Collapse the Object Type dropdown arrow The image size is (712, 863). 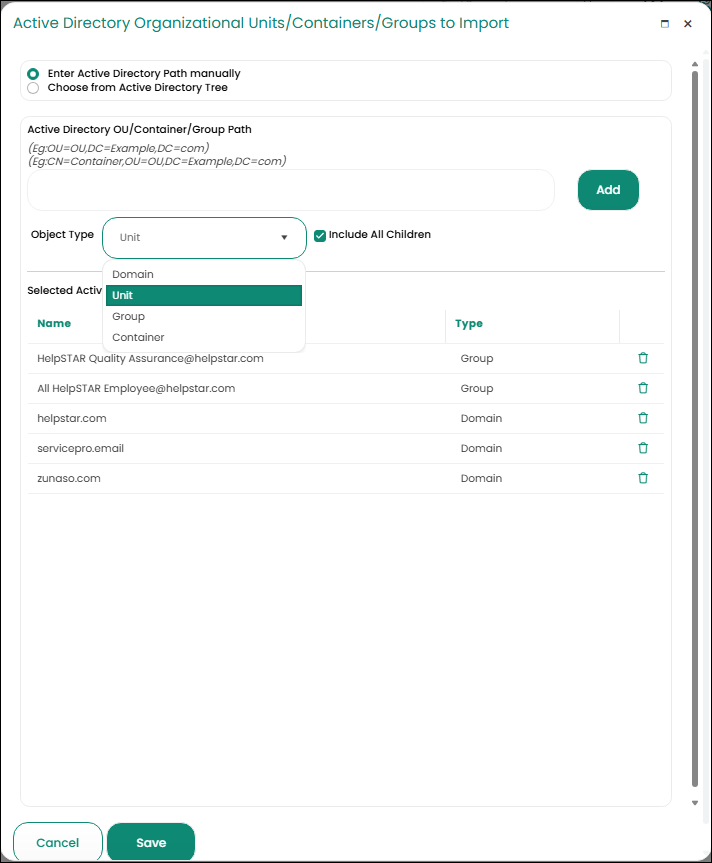coord(284,238)
